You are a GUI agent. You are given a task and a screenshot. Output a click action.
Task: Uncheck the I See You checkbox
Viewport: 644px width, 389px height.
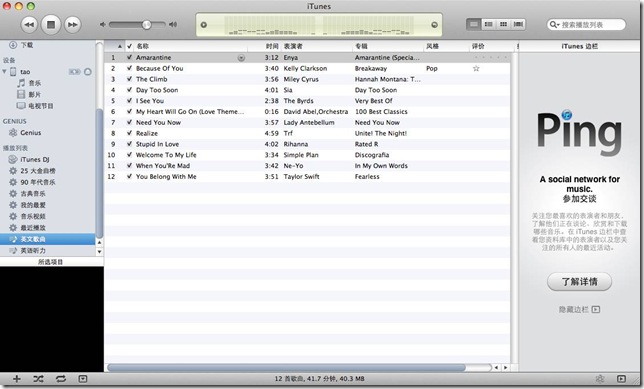[129, 101]
